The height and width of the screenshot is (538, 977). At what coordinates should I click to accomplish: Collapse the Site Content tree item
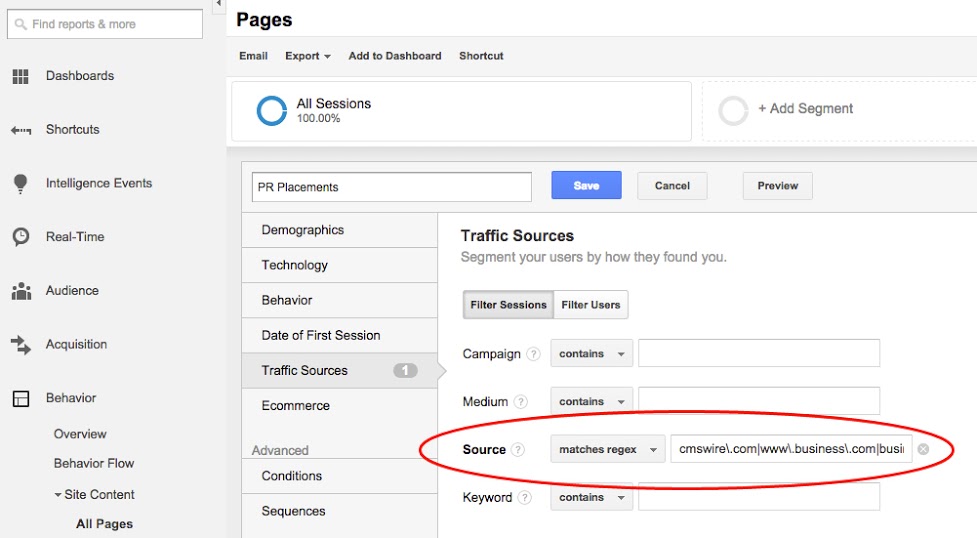point(58,495)
